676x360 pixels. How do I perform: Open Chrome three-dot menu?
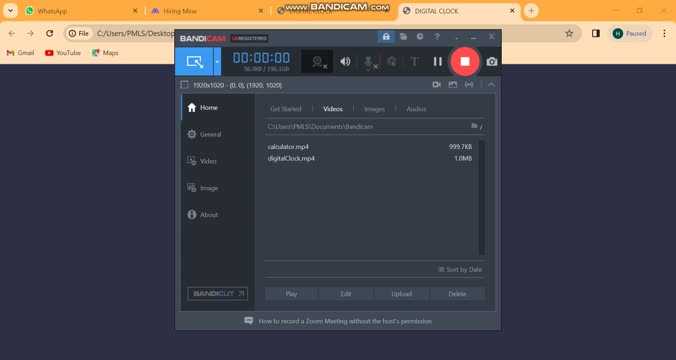tap(664, 33)
